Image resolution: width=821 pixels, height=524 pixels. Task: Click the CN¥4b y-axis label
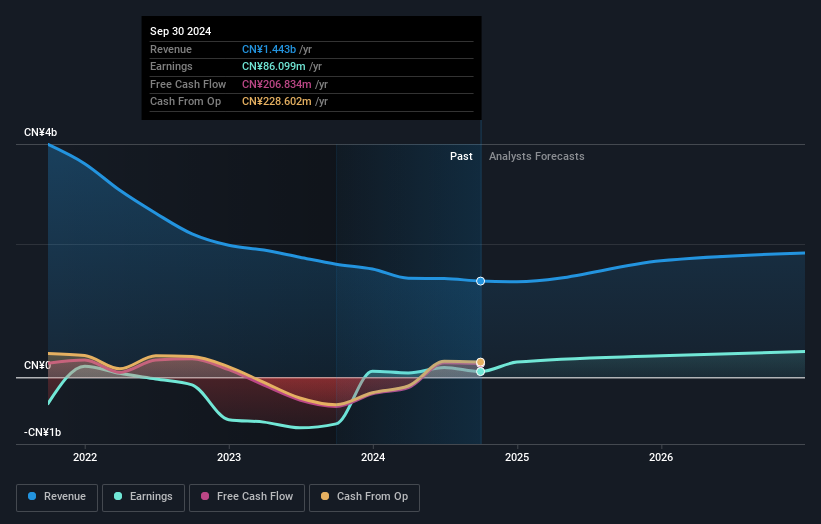point(40,132)
